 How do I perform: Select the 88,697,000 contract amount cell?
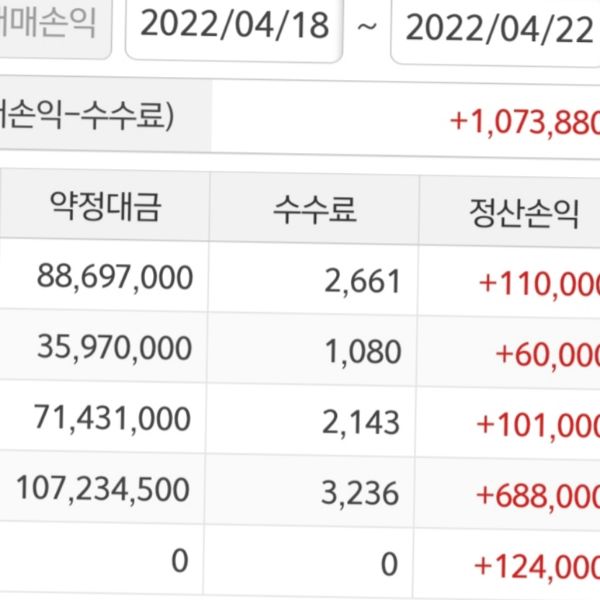(x=115, y=277)
